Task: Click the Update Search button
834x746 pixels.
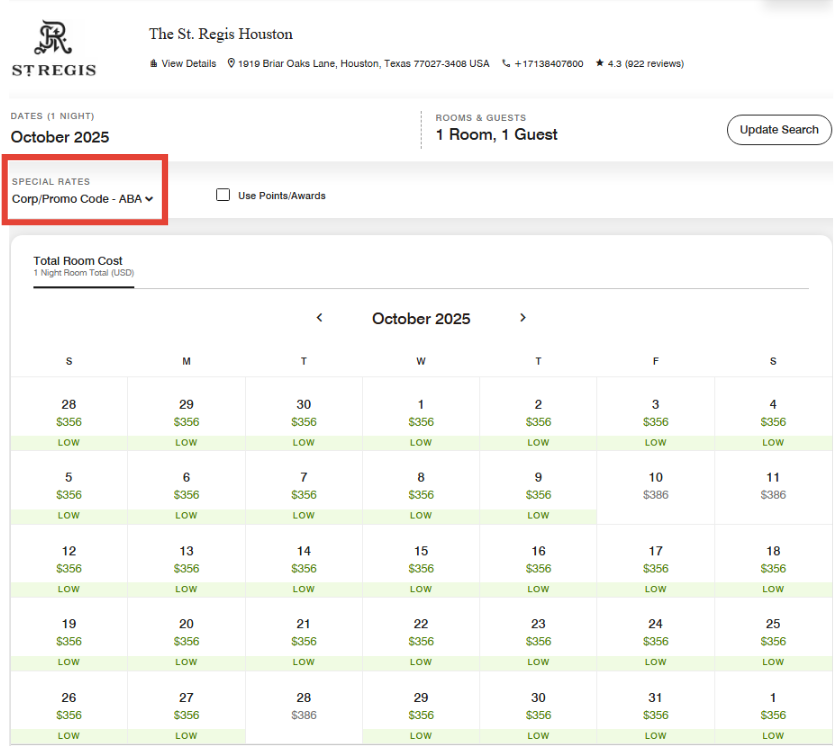Action: coord(779,130)
